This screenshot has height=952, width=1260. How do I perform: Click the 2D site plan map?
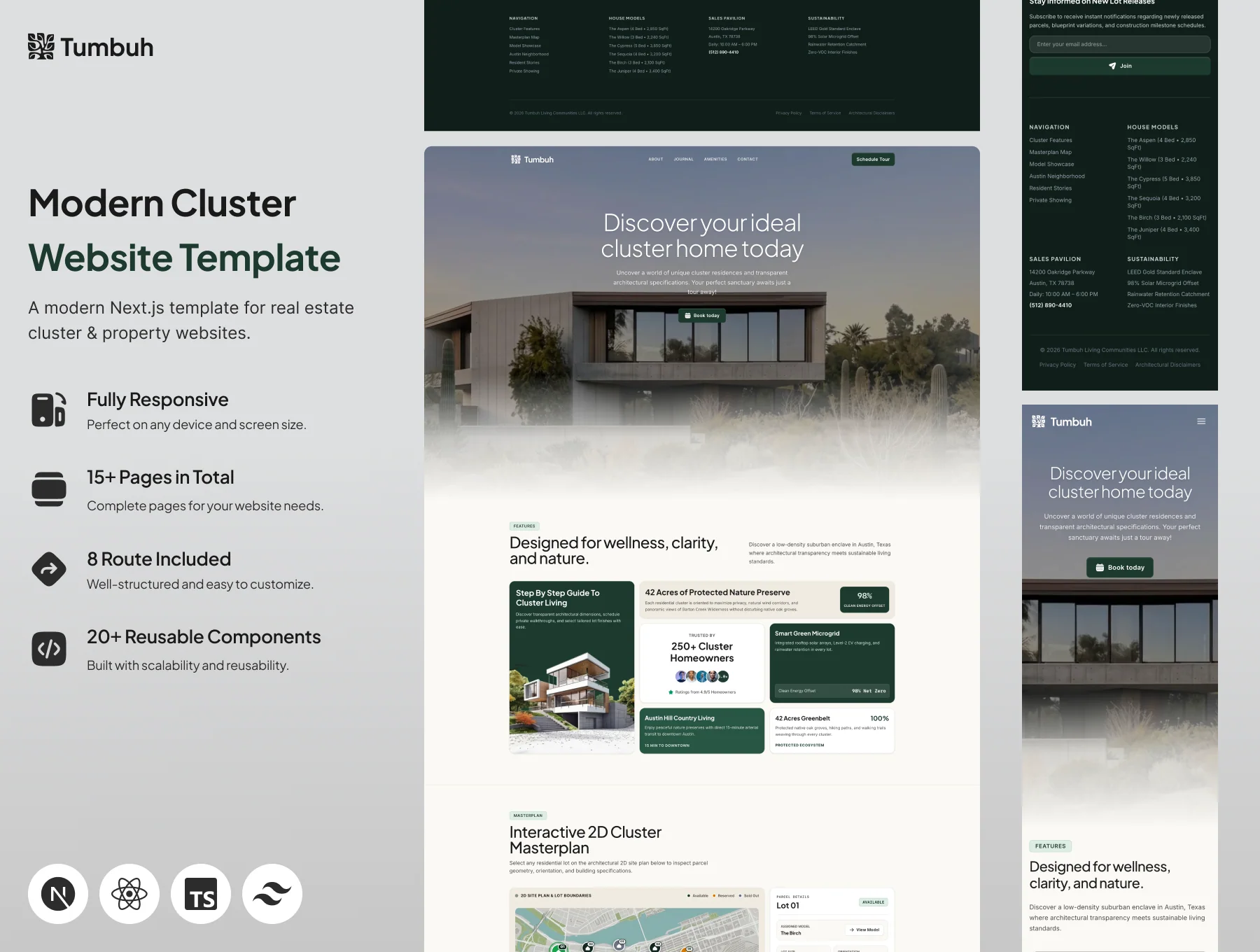[x=637, y=930]
